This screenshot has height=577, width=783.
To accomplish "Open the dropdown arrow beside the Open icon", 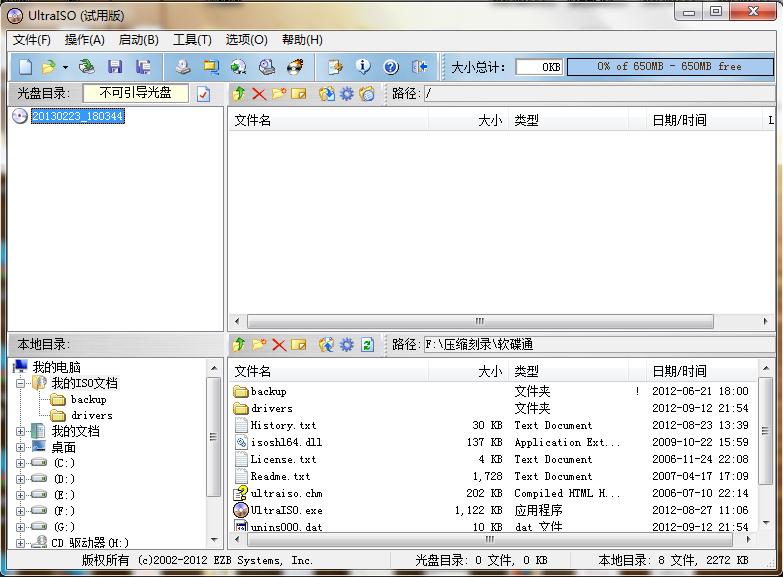I will (x=65, y=68).
